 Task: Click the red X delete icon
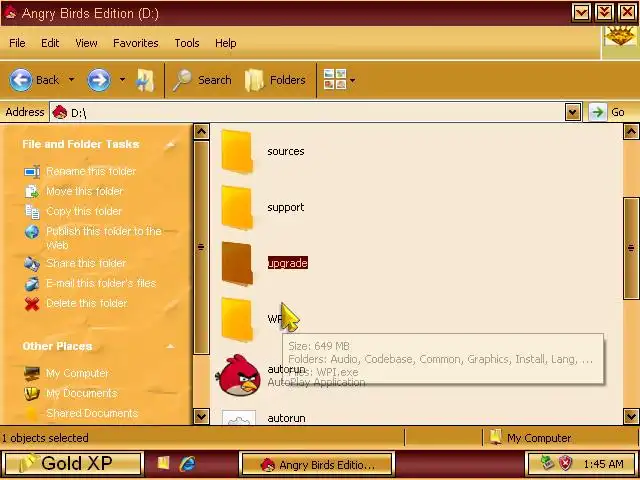[x=32, y=304]
